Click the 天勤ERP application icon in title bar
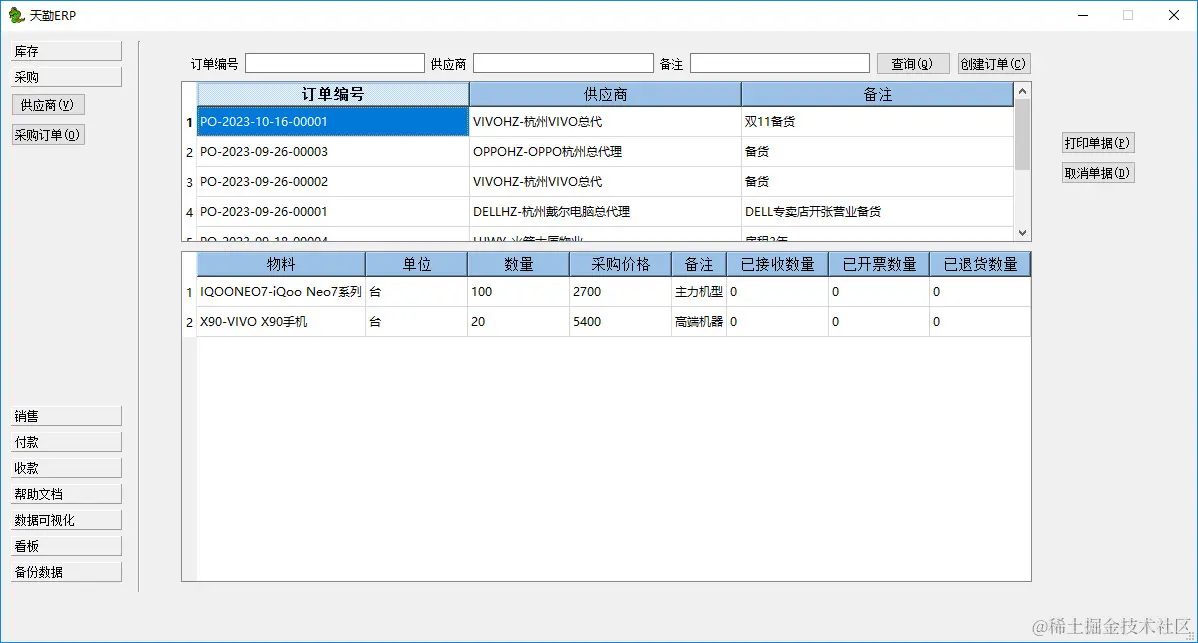 tap(16, 15)
